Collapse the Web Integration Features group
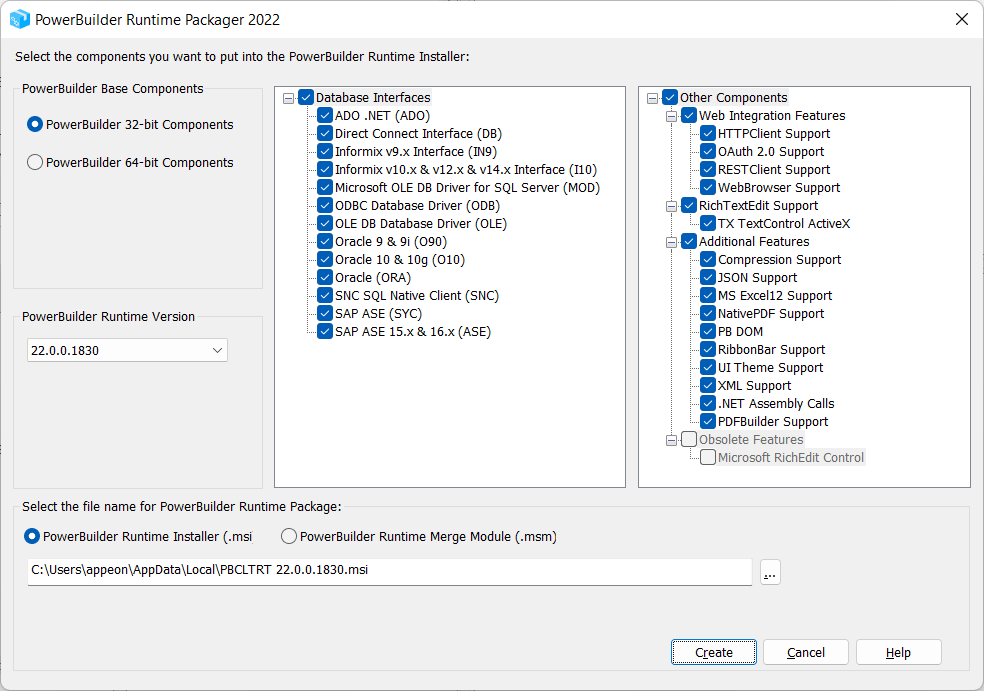The height and width of the screenshot is (691, 984). point(672,115)
